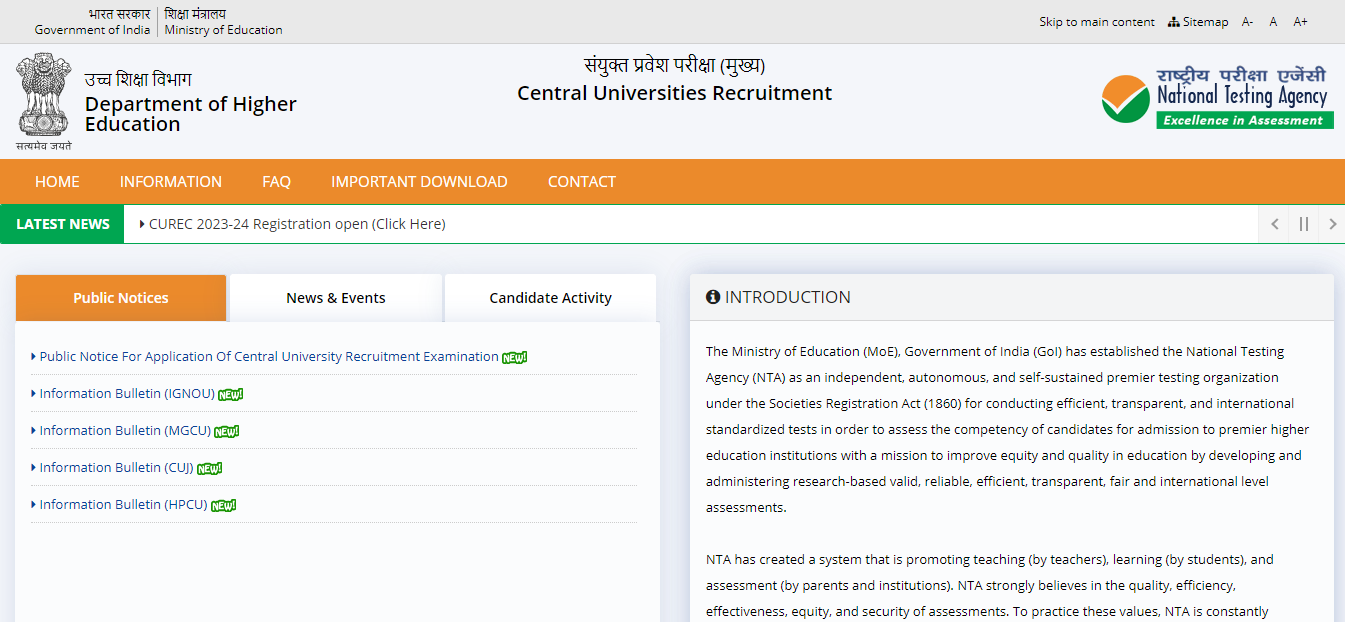Open CUREC 2023-24 Registration news link
This screenshot has height=622, width=1345.
[296, 224]
